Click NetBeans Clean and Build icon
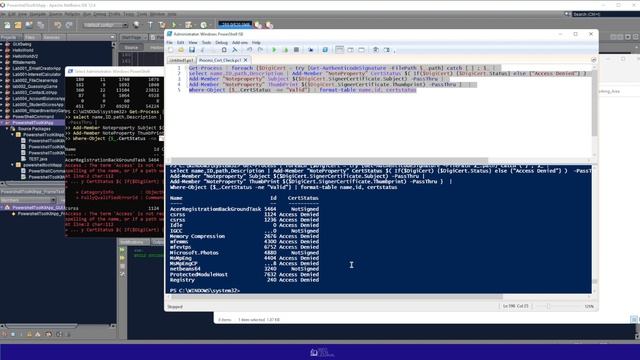The height and width of the screenshot is (360, 640). click(162, 25)
